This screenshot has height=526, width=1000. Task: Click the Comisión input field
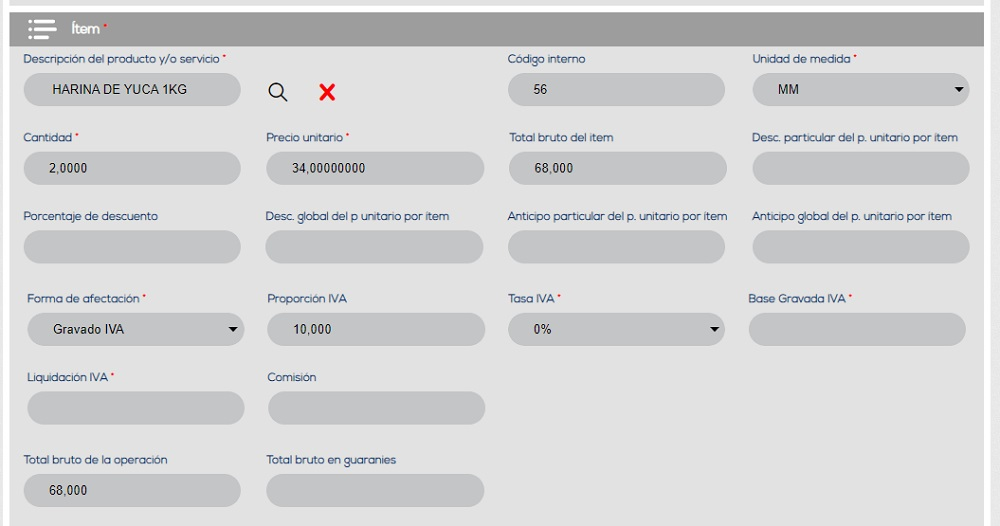(x=376, y=408)
